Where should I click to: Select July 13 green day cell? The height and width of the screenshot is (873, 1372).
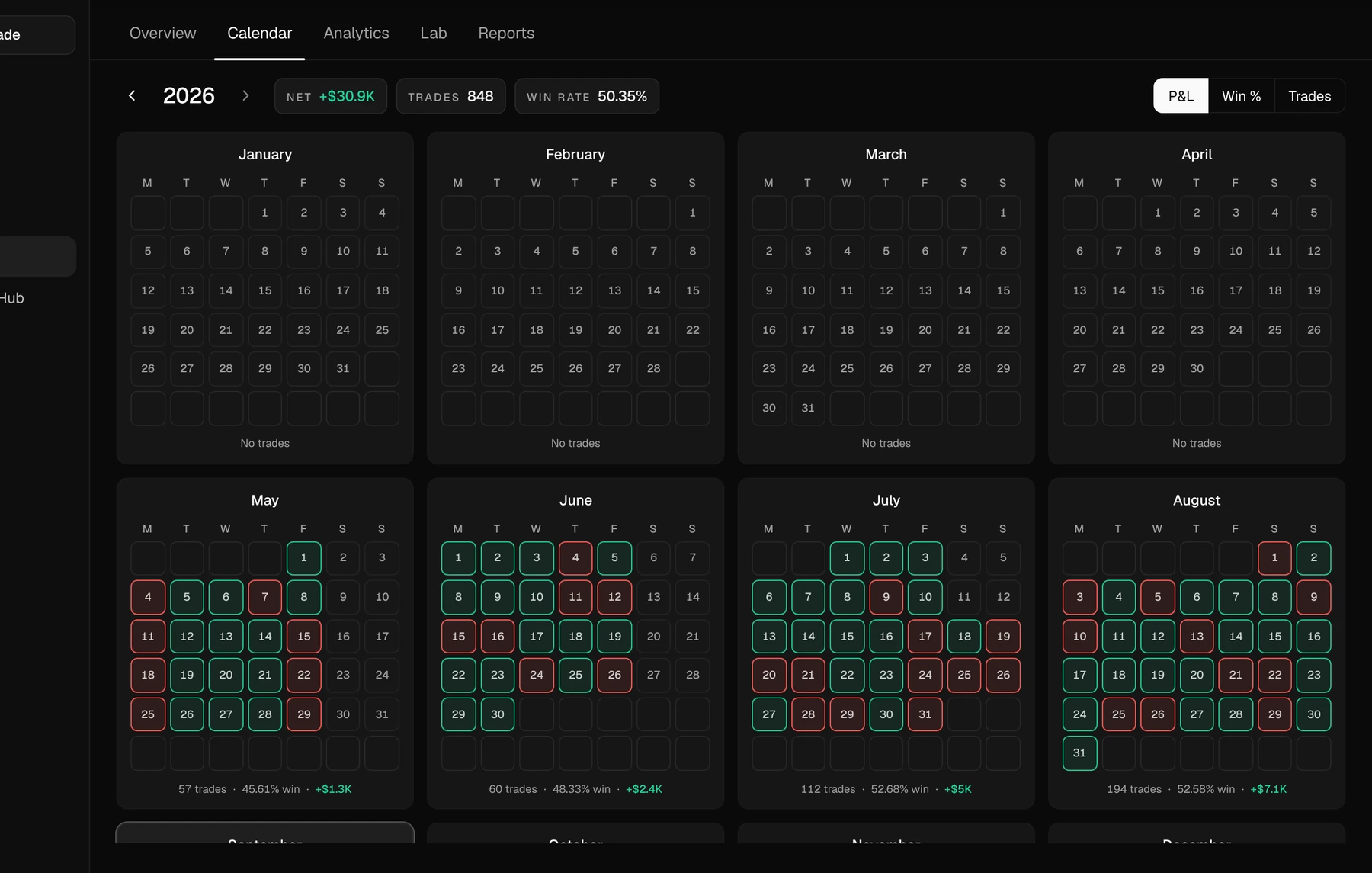(x=769, y=637)
